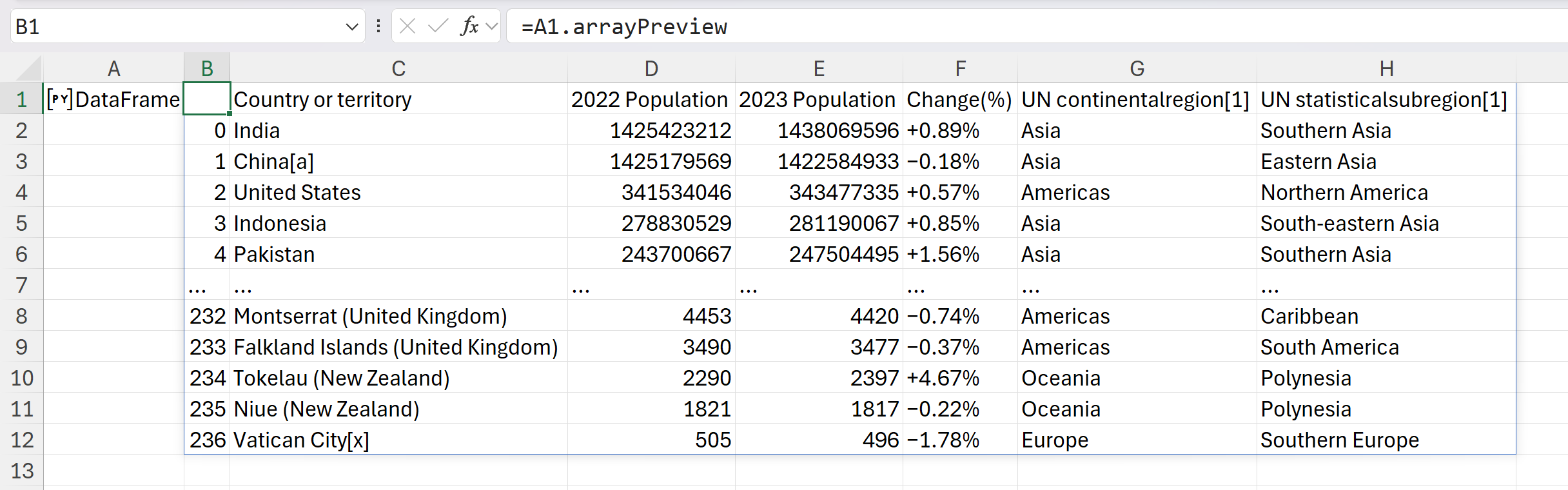The image size is (1568, 490).
Task: Select row 7 header
Action: tap(21, 285)
